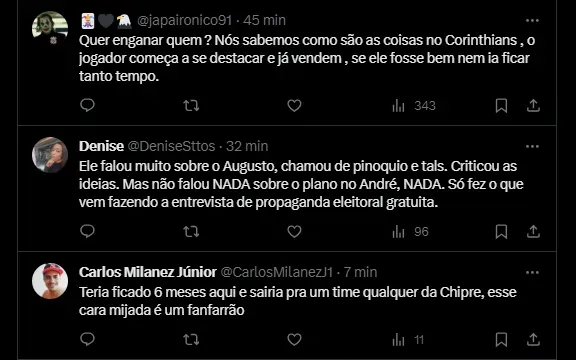Open the Joker avatar of @japaironico91

coord(50,28)
